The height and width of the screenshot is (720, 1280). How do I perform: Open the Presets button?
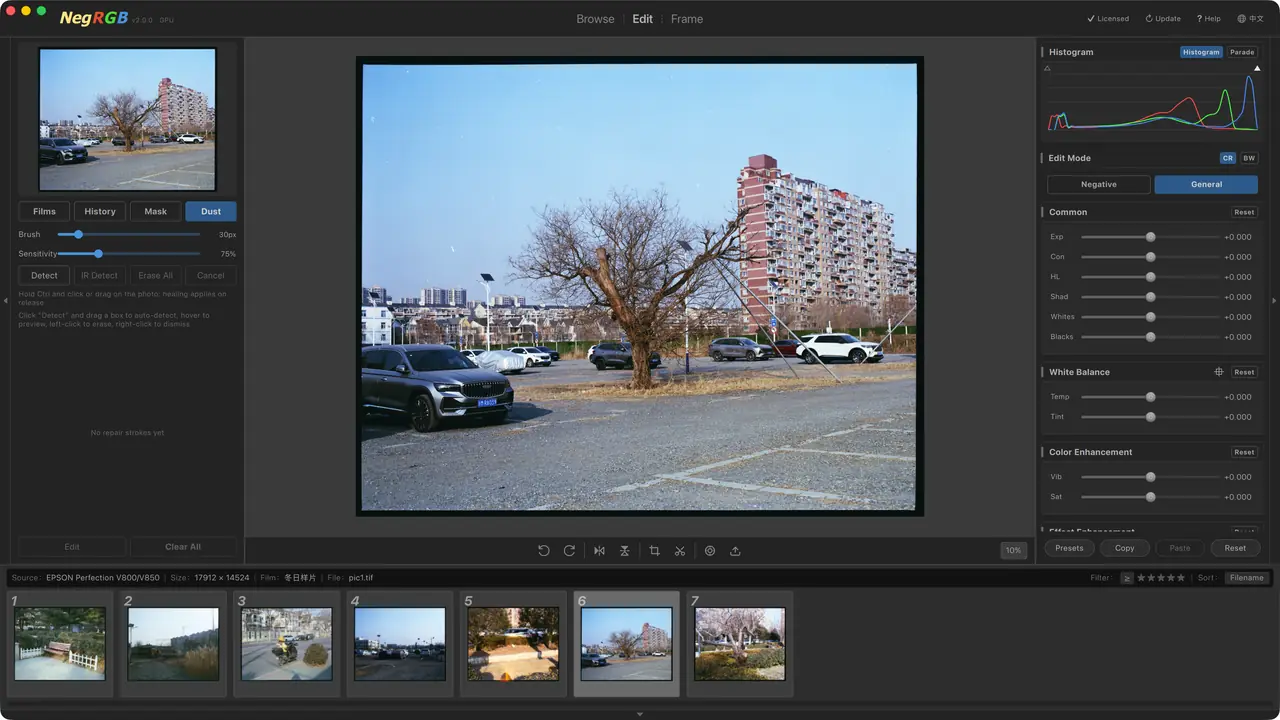point(1069,548)
